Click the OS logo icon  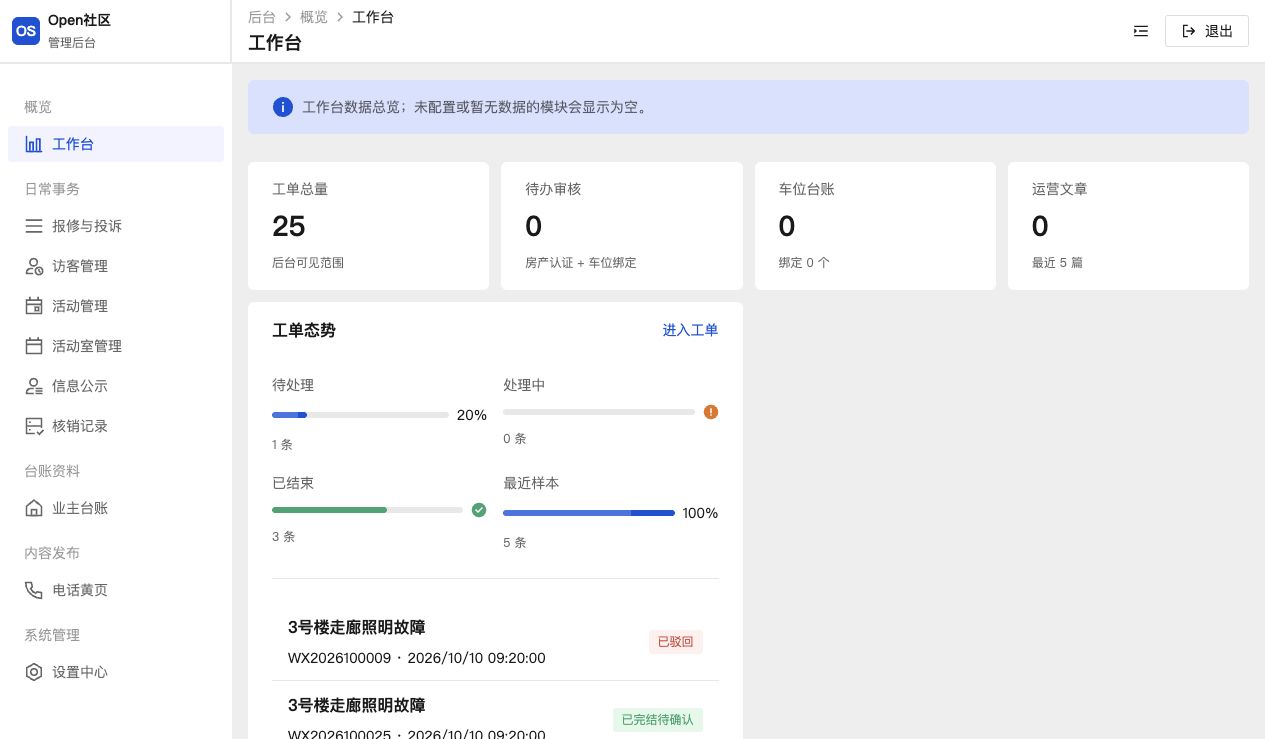coord(26,31)
